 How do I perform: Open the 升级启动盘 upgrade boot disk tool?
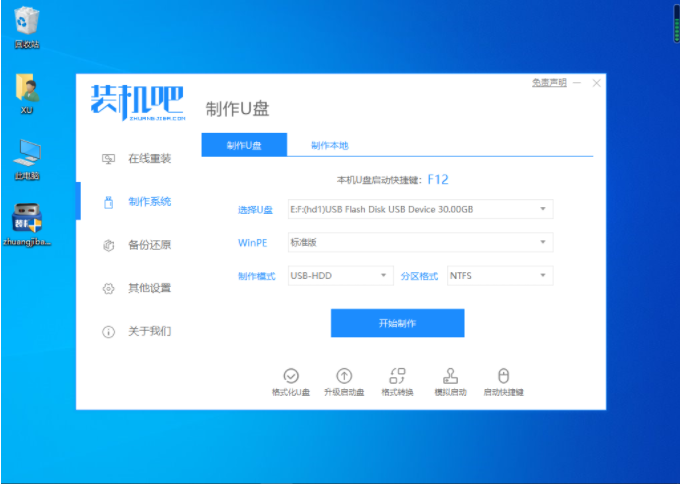point(344,376)
